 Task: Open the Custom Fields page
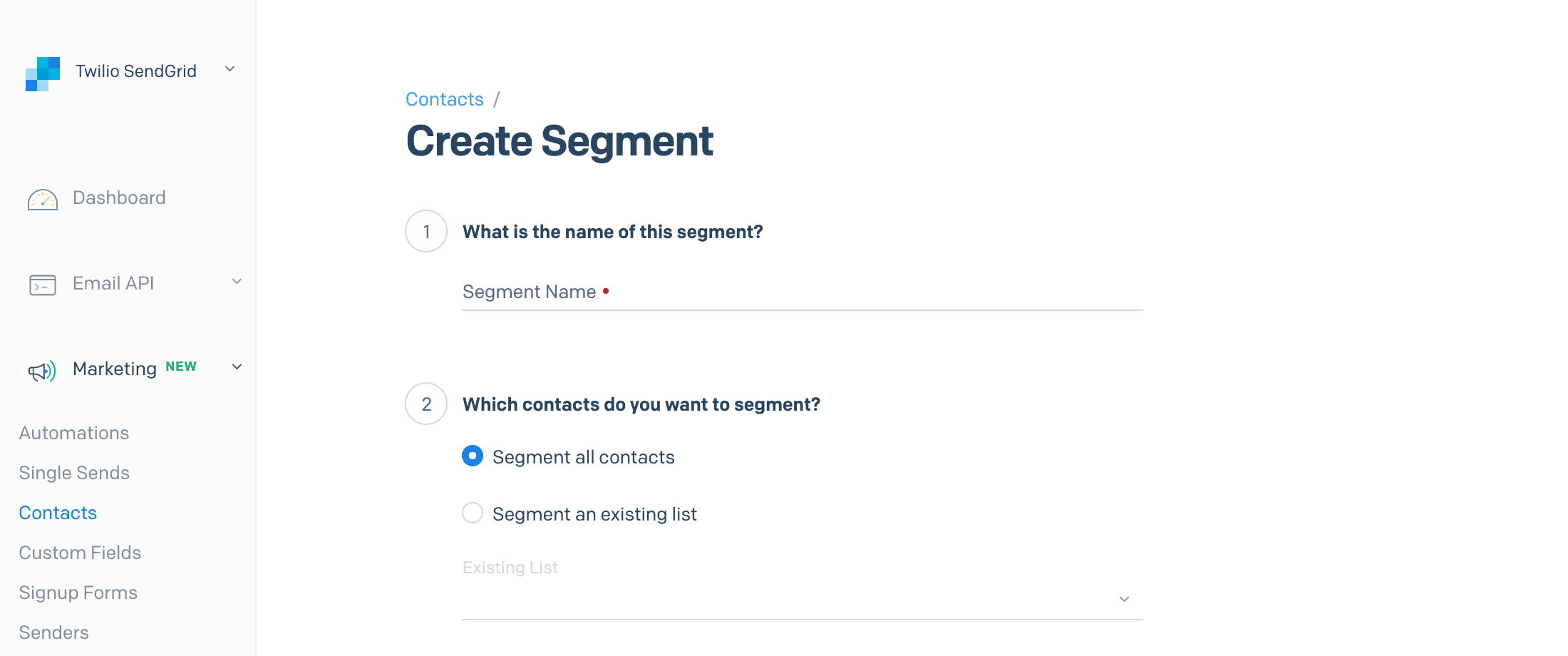pyautogui.click(x=80, y=553)
